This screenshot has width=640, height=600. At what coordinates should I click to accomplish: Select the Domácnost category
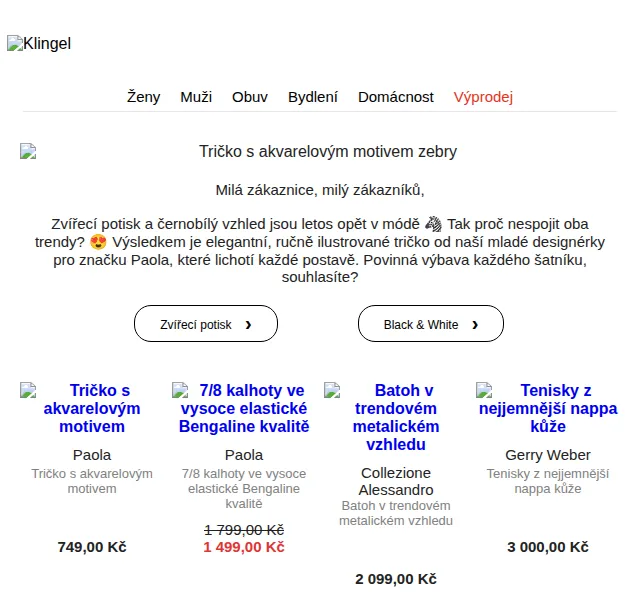pyautogui.click(x=396, y=97)
